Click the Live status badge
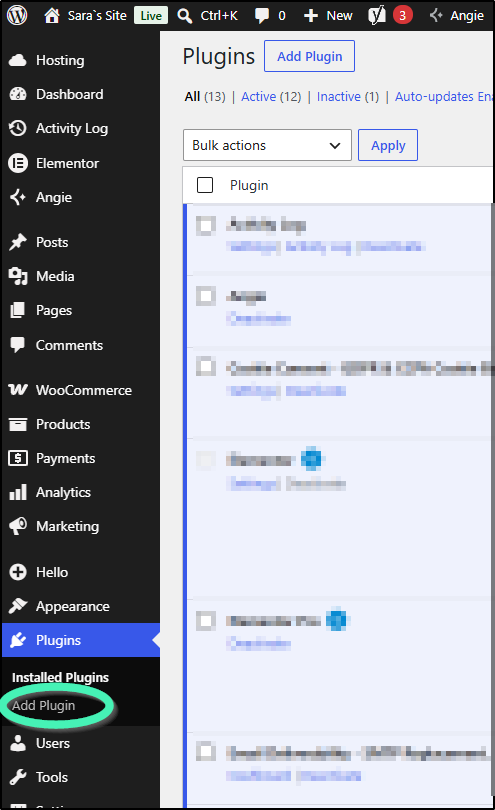The width and height of the screenshot is (495, 810). point(151,16)
